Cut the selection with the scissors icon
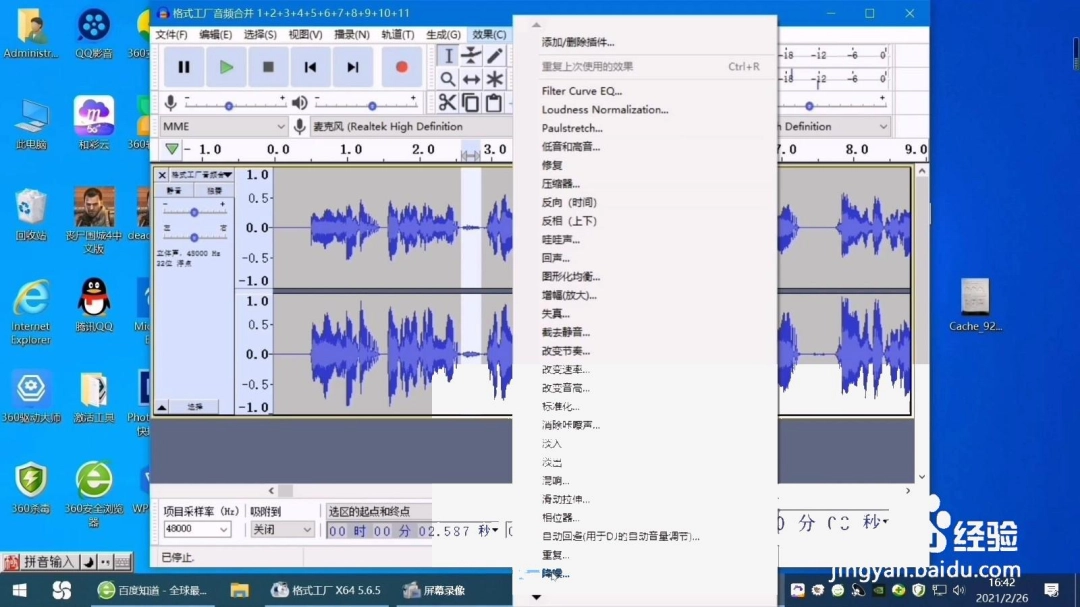Viewport: 1080px width, 607px height. click(x=448, y=103)
